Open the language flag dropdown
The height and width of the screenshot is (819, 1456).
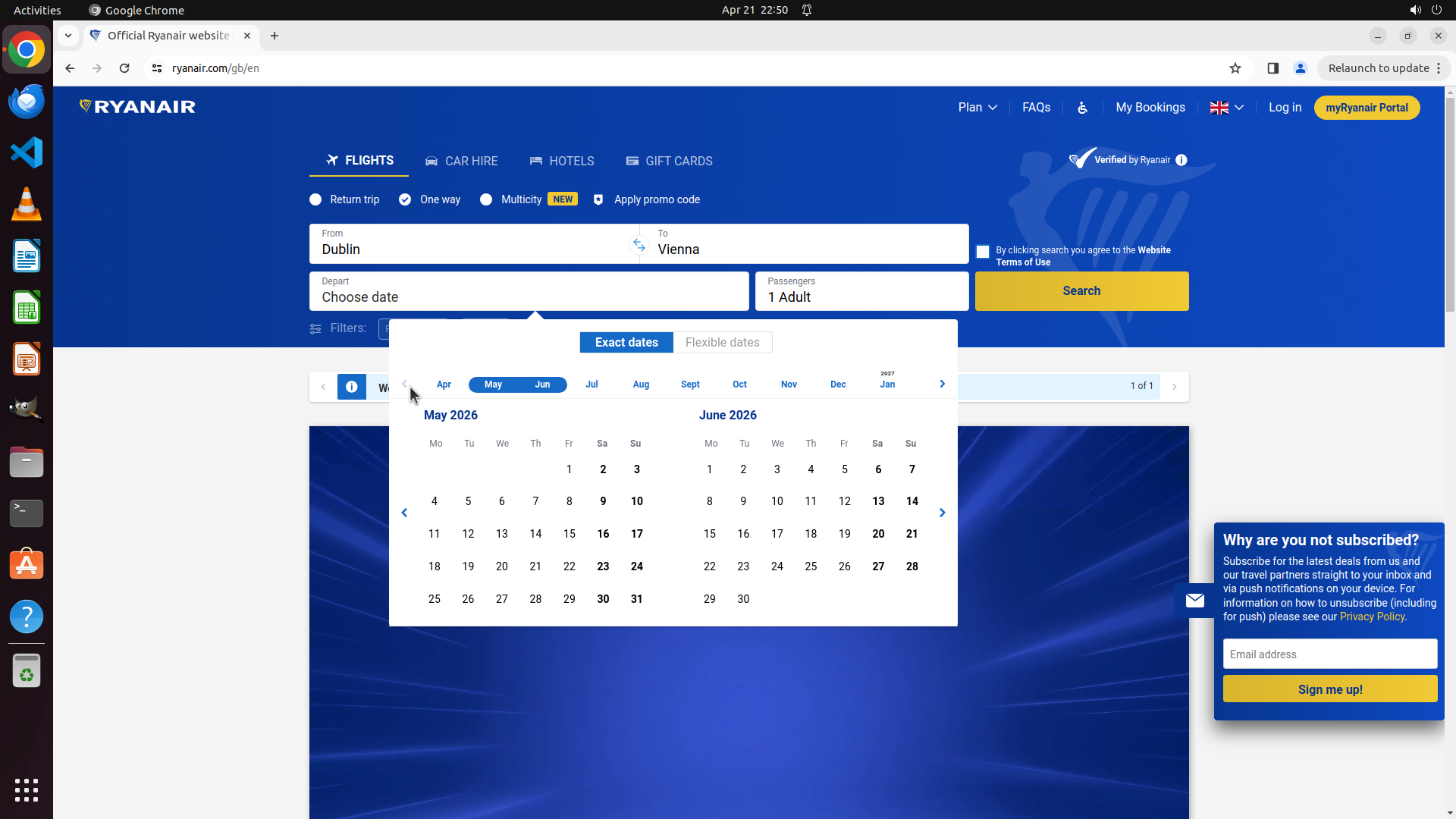click(x=1226, y=108)
